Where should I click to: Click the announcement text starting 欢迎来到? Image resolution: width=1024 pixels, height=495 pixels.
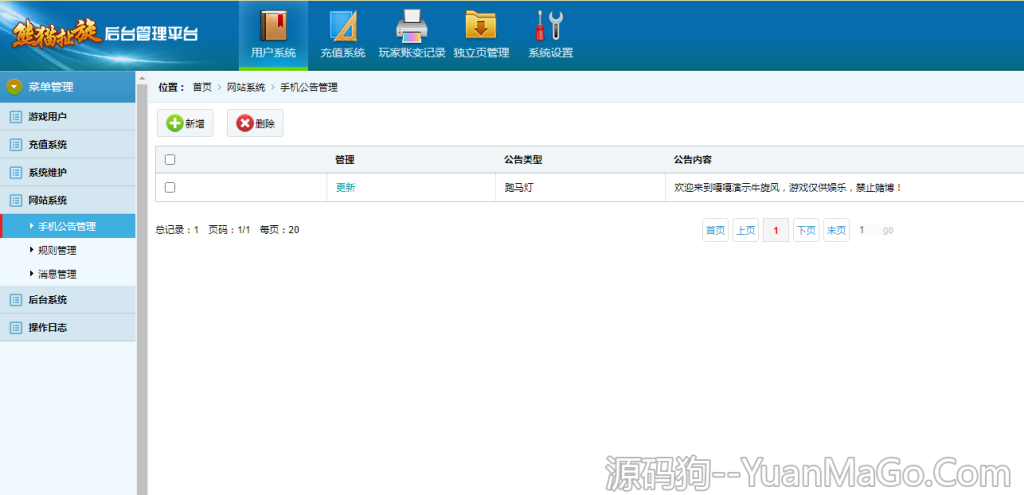[x=788, y=187]
